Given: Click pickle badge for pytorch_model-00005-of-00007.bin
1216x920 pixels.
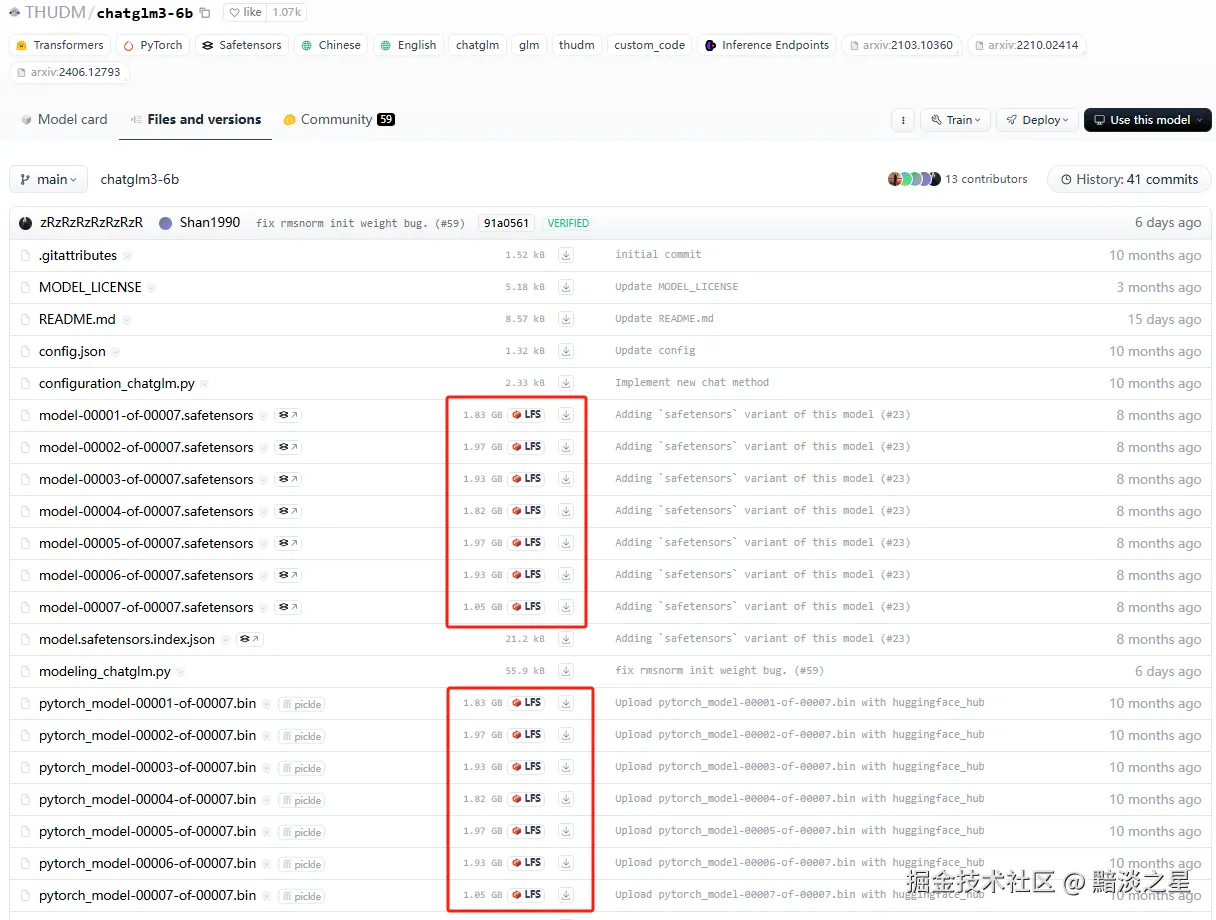Looking at the screenshot, I should click(x=302, y=832).
